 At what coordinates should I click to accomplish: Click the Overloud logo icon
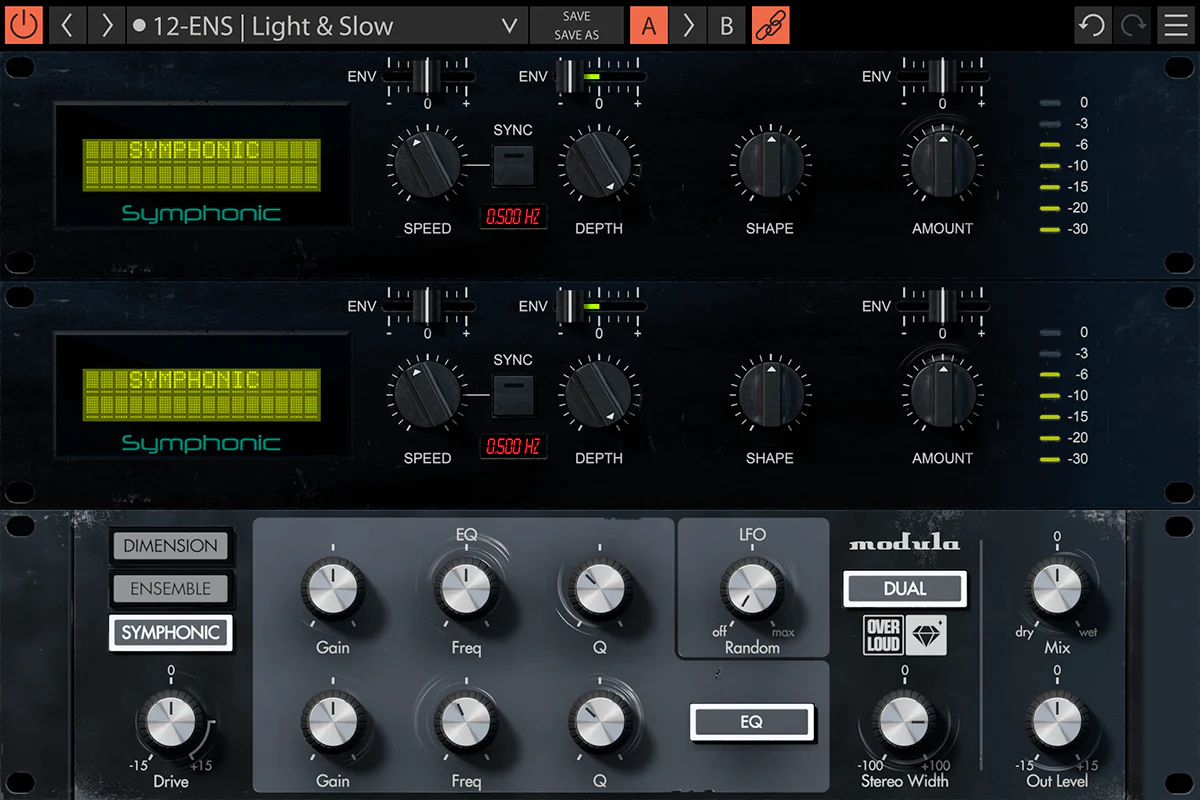(x=883, y=635)
